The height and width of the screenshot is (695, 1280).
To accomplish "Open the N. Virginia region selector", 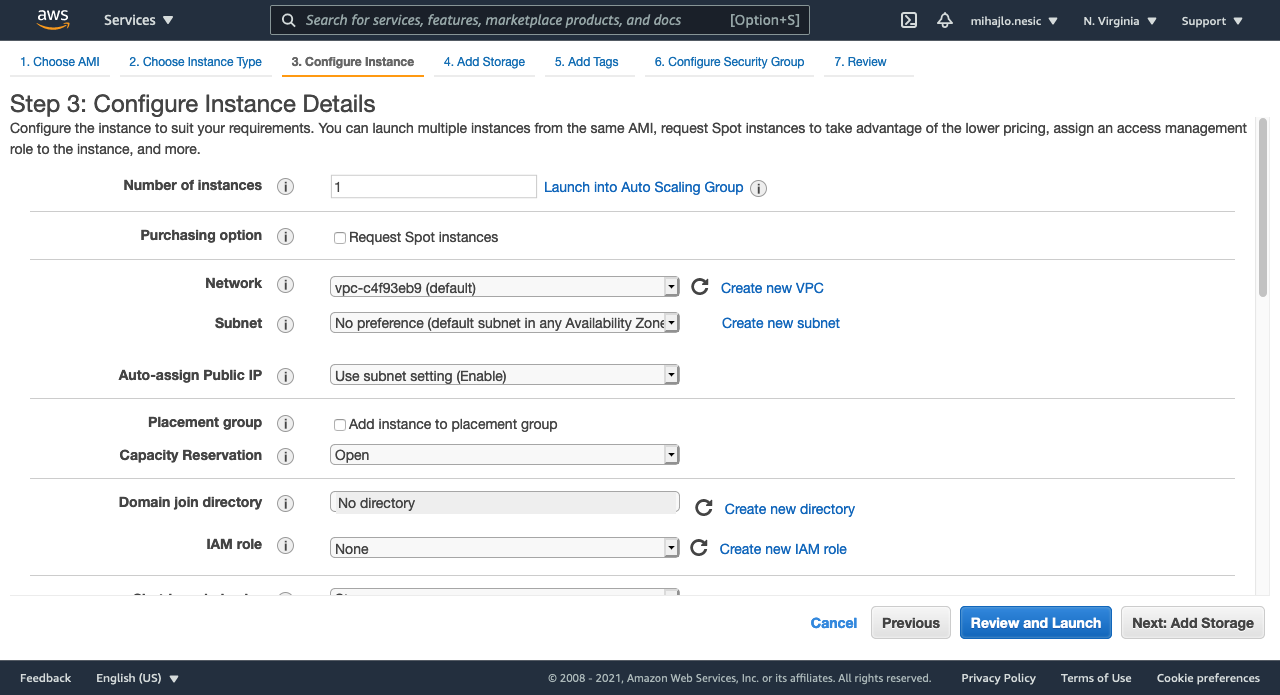I will (x=1120, y=21).
